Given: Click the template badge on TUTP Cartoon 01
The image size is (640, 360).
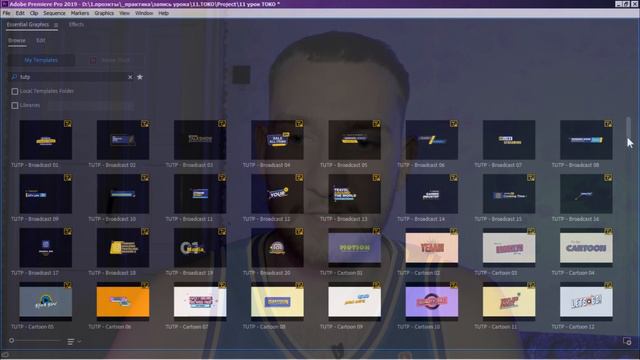Looking at the screenshot, I should (376, 231).
